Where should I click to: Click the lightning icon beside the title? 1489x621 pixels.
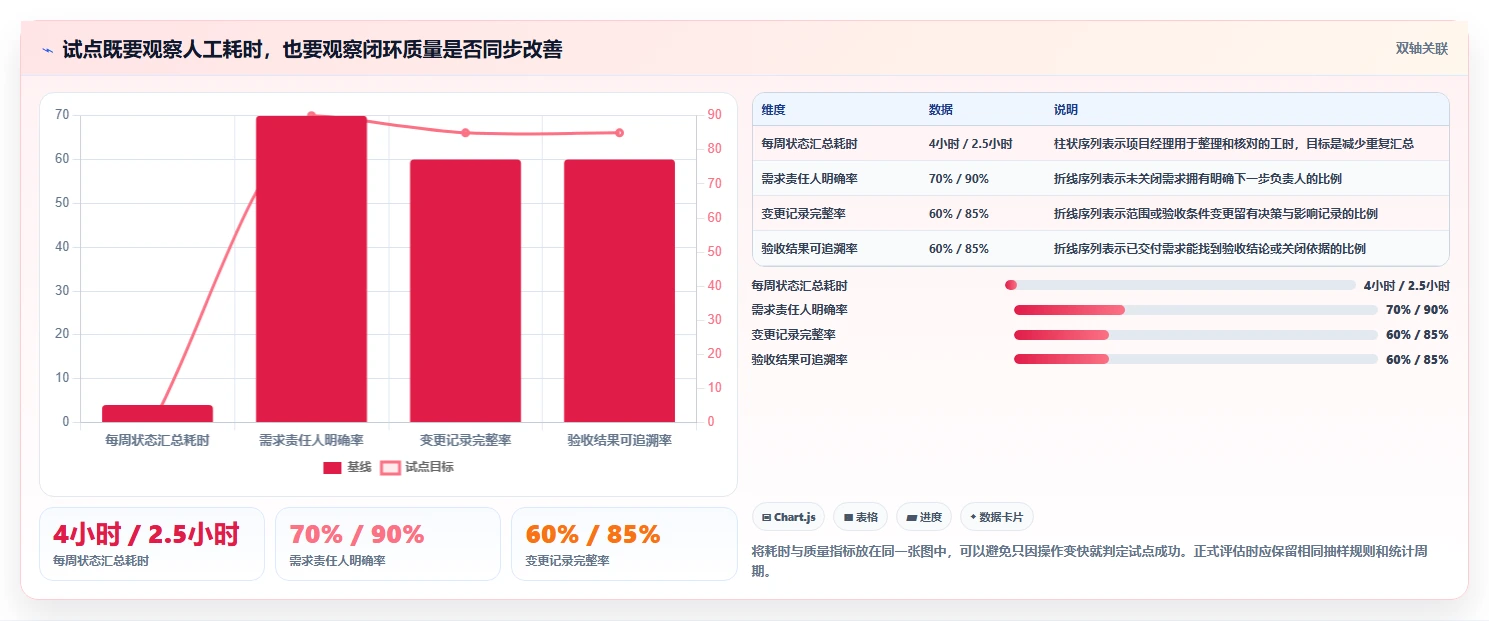click(x=47, y=50)
